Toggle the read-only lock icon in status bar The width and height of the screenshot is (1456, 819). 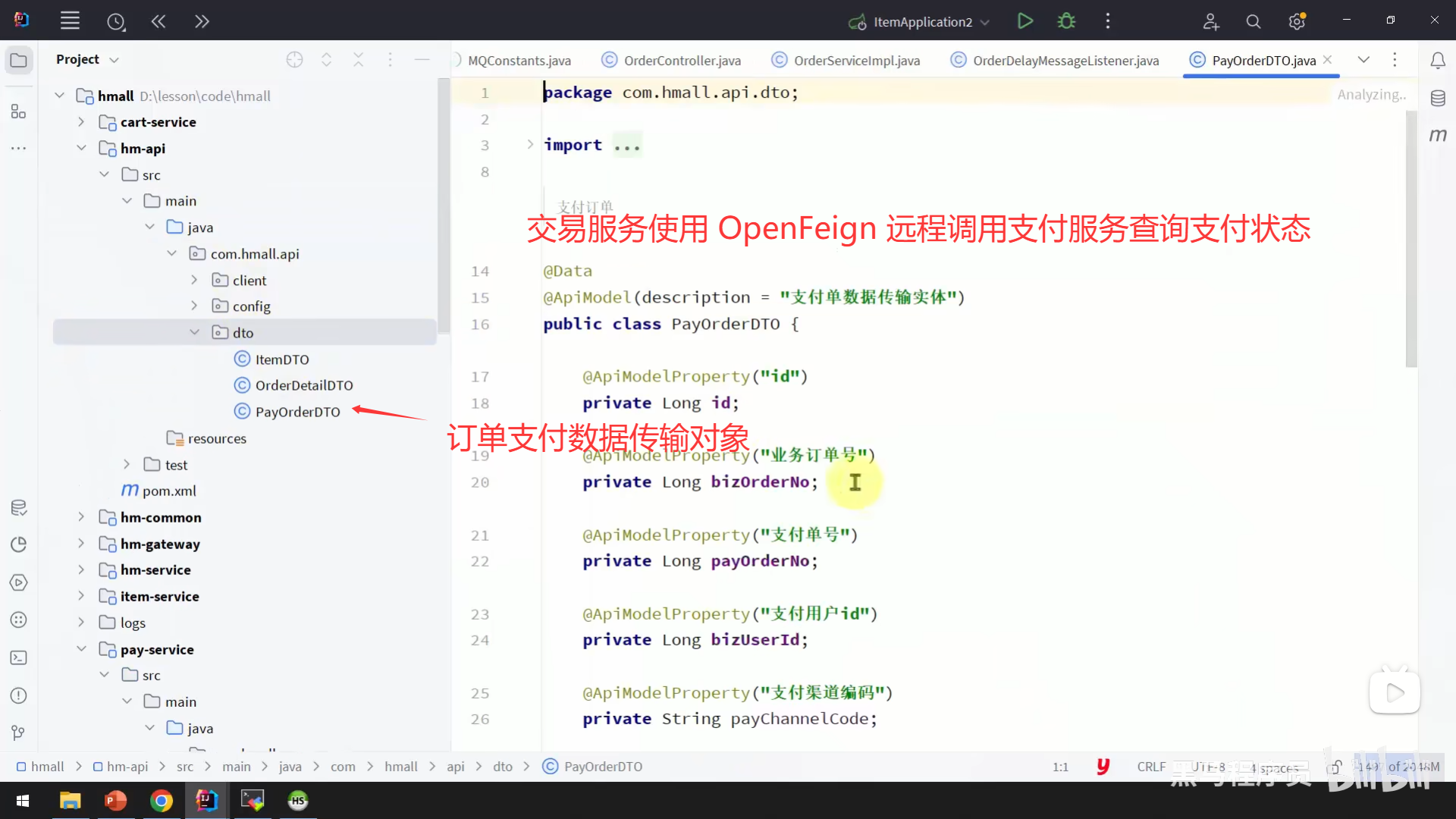[1334, 767]
